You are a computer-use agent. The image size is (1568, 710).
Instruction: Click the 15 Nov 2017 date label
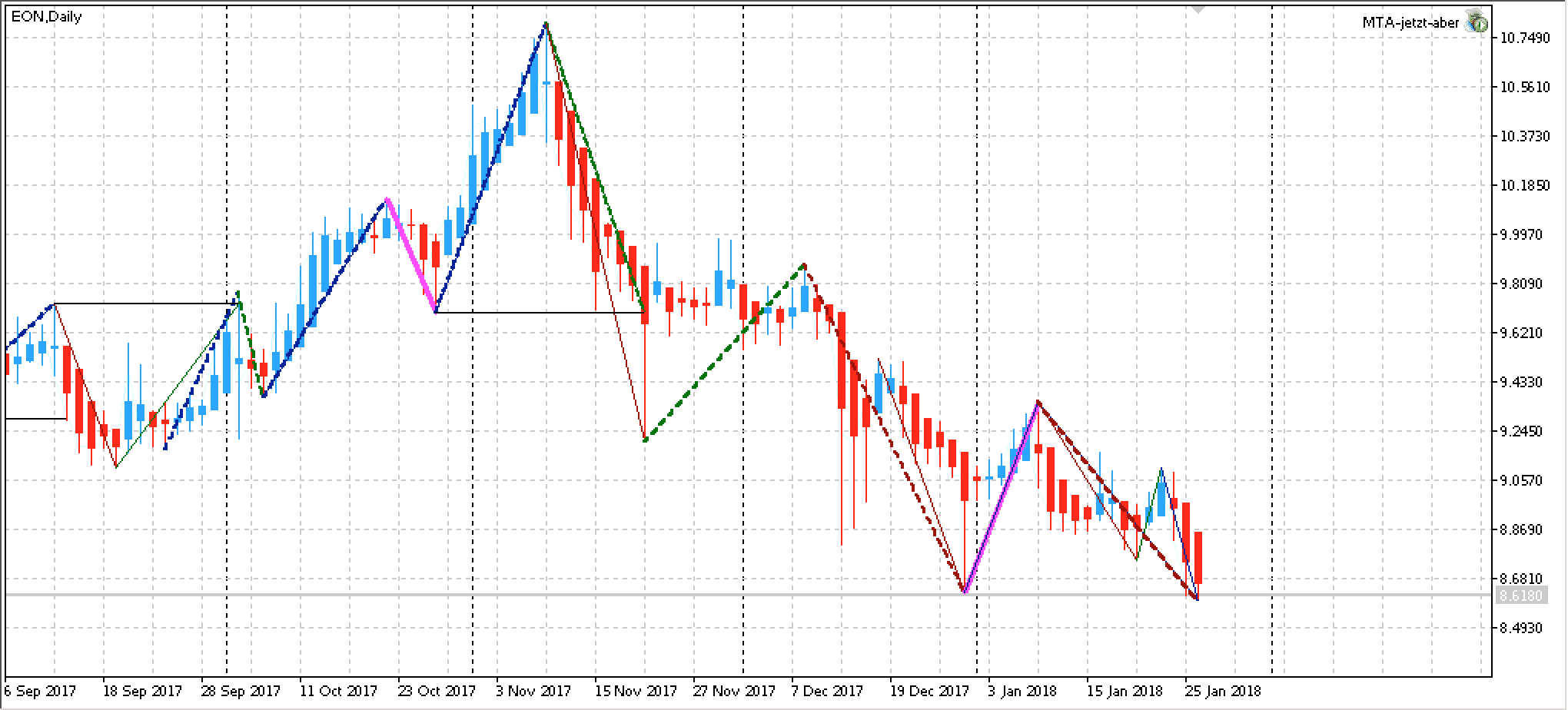pyautogui.click(x=636, y=691)
